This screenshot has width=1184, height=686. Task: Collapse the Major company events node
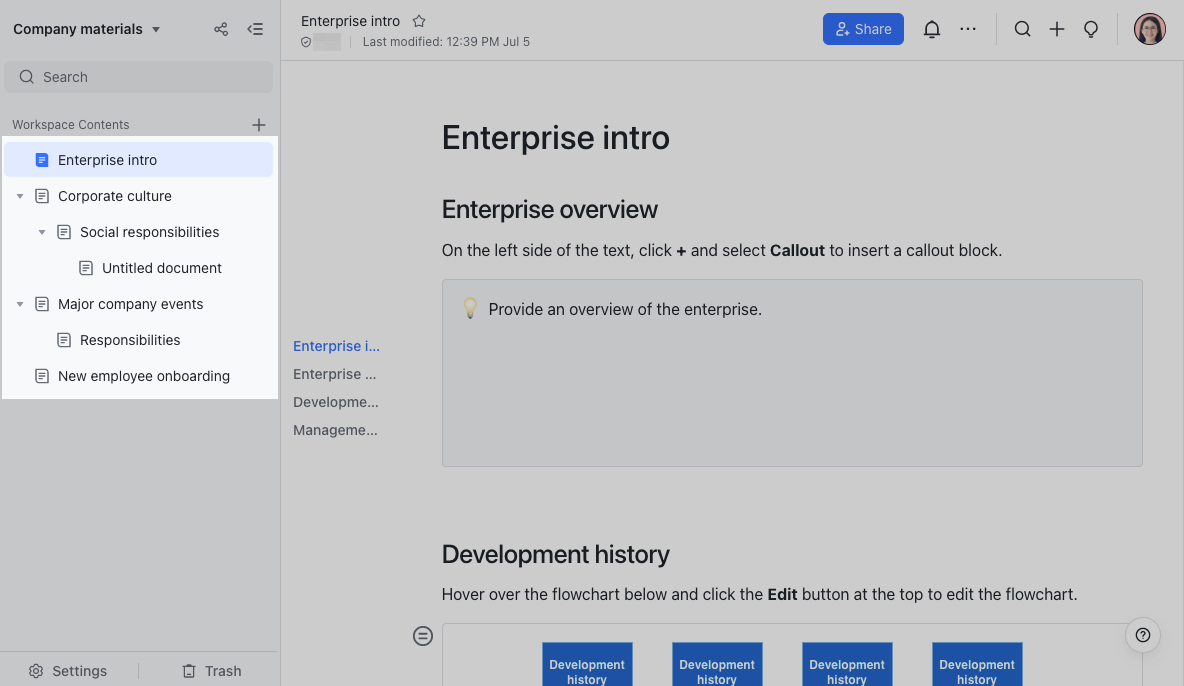tap(20, 304)
